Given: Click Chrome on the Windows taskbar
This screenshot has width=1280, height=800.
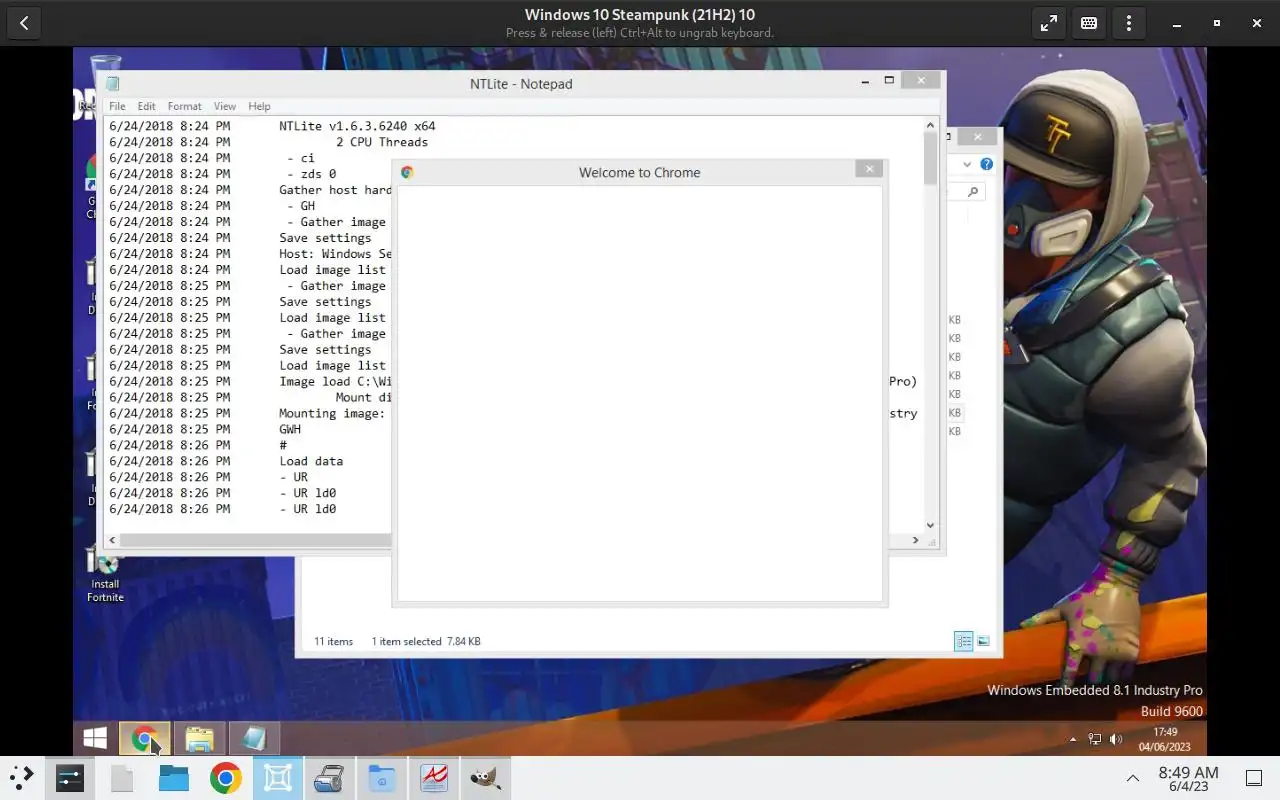Looking at the screenshot, I should [x=144, y=739].
